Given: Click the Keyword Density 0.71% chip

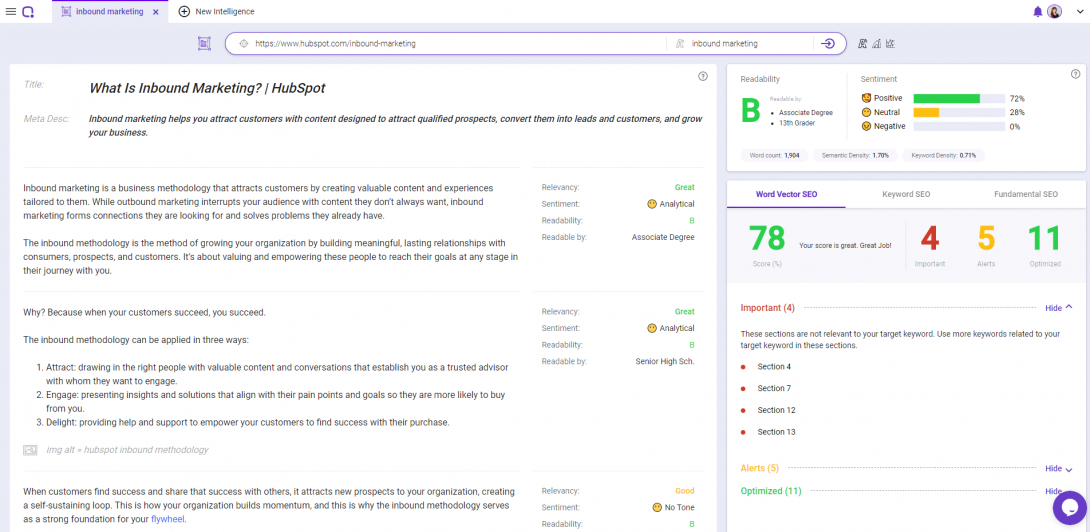Looking at the screenshot, I should click(943, 155).
